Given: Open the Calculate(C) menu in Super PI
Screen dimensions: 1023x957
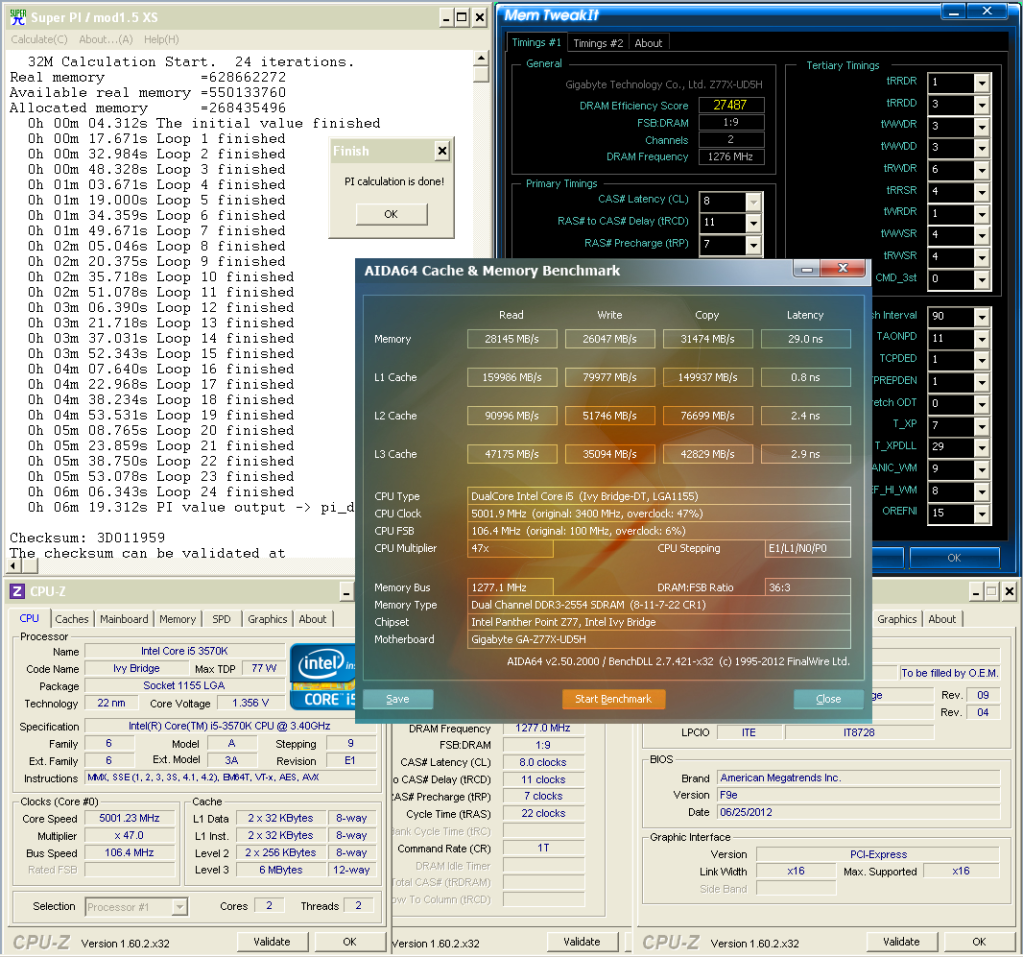Looking at the screenshot, I should coord(39,40).
